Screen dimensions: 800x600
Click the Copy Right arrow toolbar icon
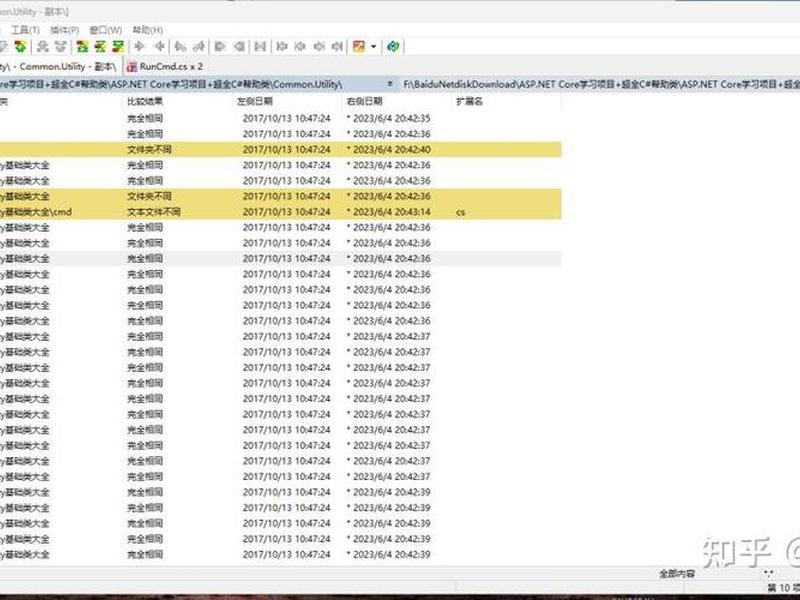point(139,46)
